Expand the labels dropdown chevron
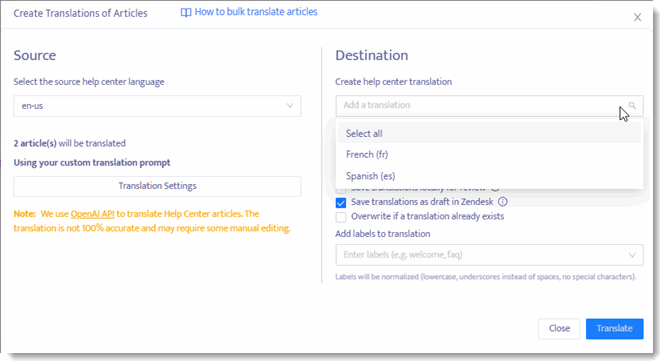 [632, 255]
